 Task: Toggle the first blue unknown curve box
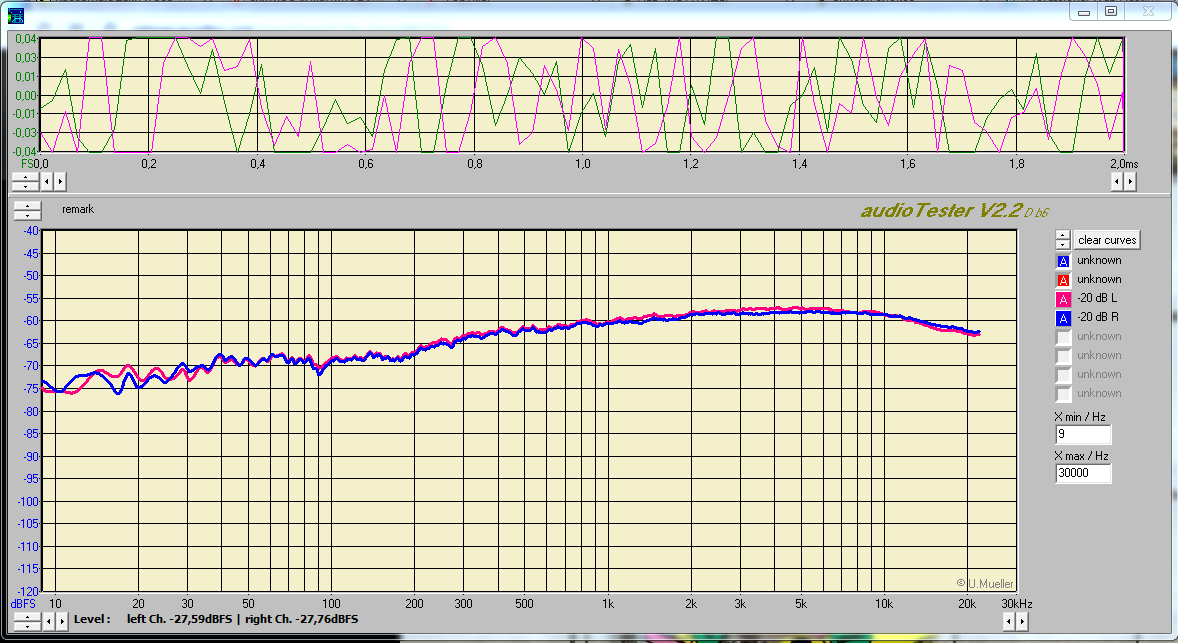pyautogui.click(x=1063, y=261)
